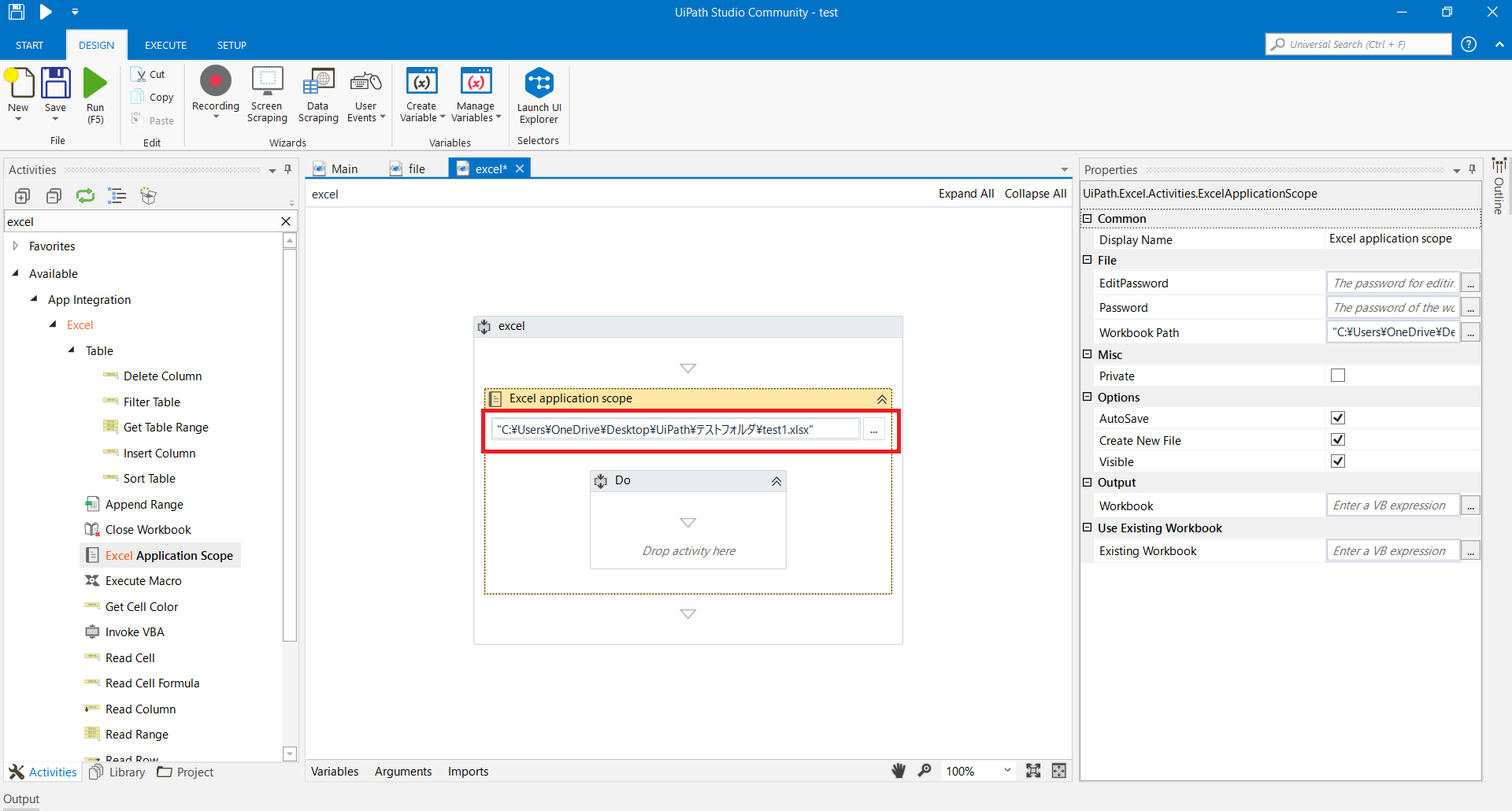Click the New file icon in ribbon
This screenshot has height=811, width=1512.
19,83
